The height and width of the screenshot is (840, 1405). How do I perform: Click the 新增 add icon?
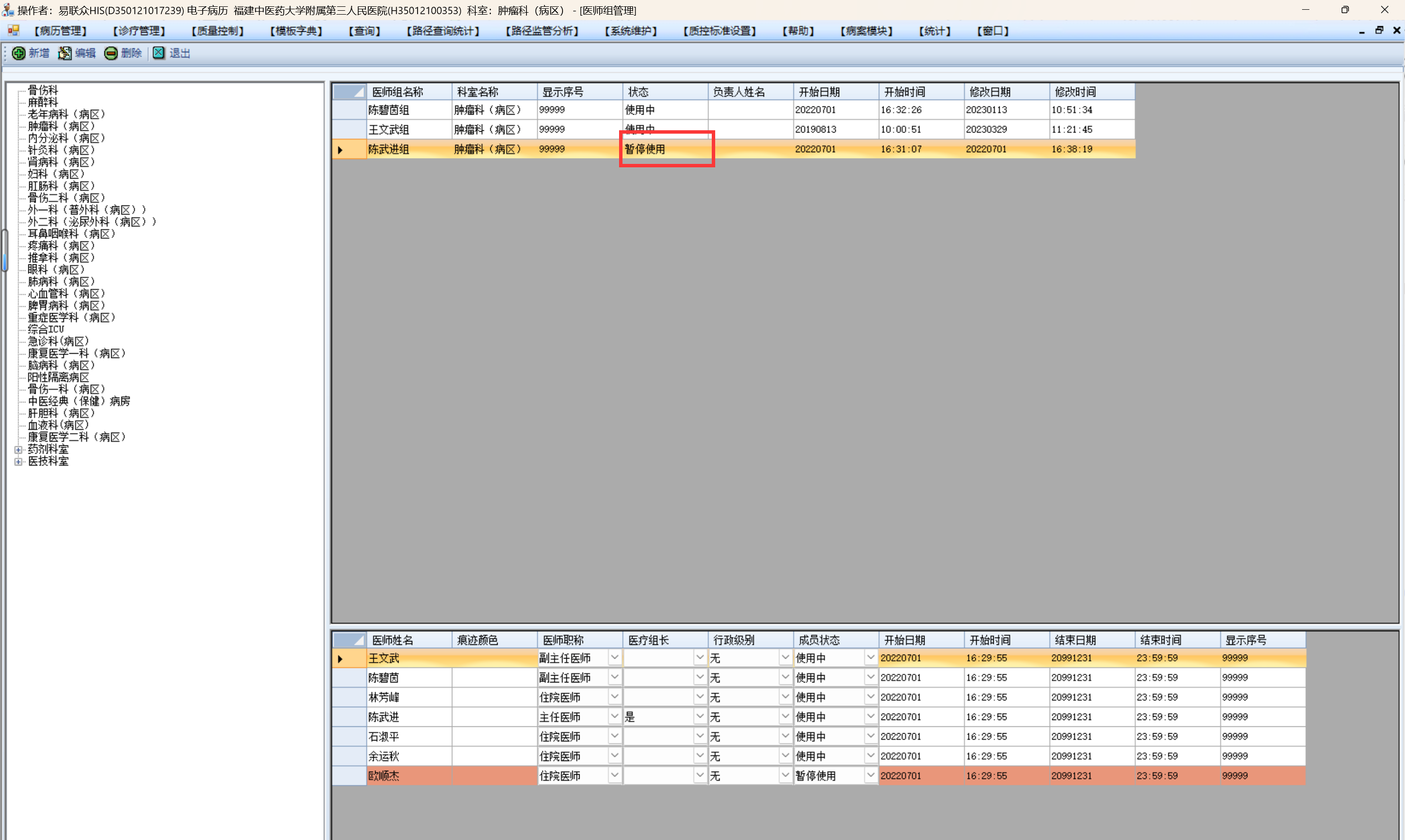coord(19,53)
